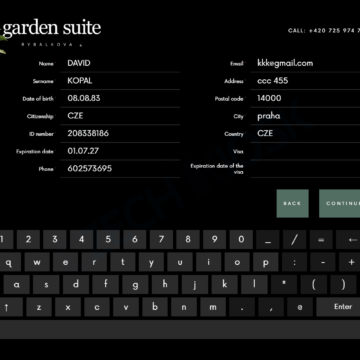Tap the 9 key
Image resolution: width=360 pixels, height=360 pixels.
click(215, 240)
